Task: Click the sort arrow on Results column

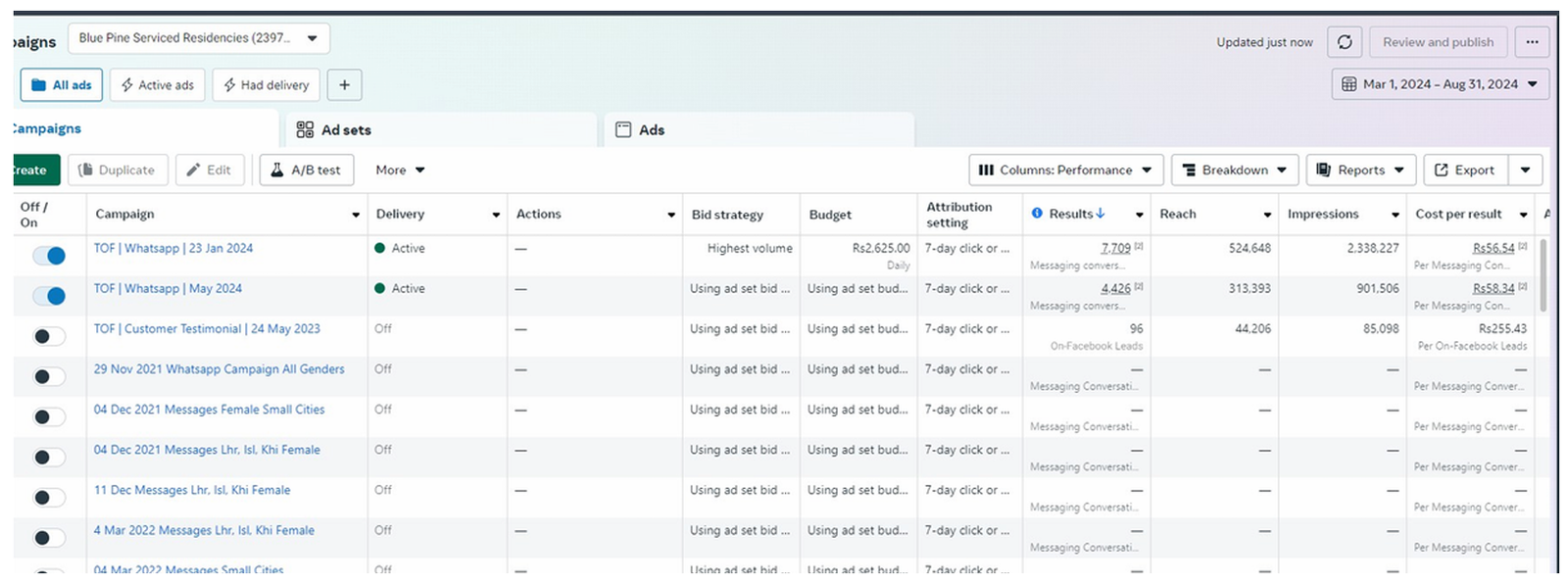Action: coord(1101,213)
